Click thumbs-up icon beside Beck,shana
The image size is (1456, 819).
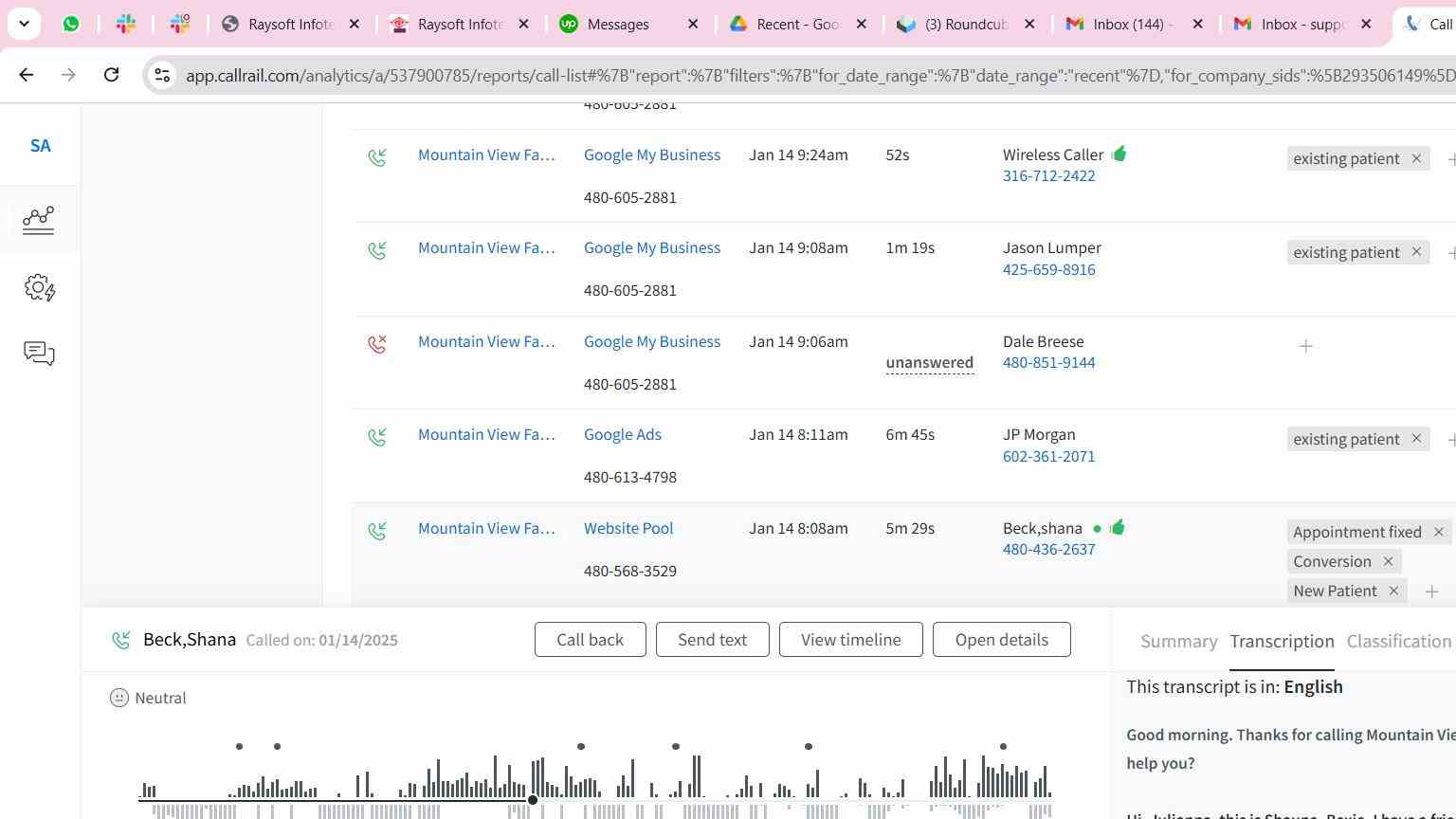[x=1118, y=527]
